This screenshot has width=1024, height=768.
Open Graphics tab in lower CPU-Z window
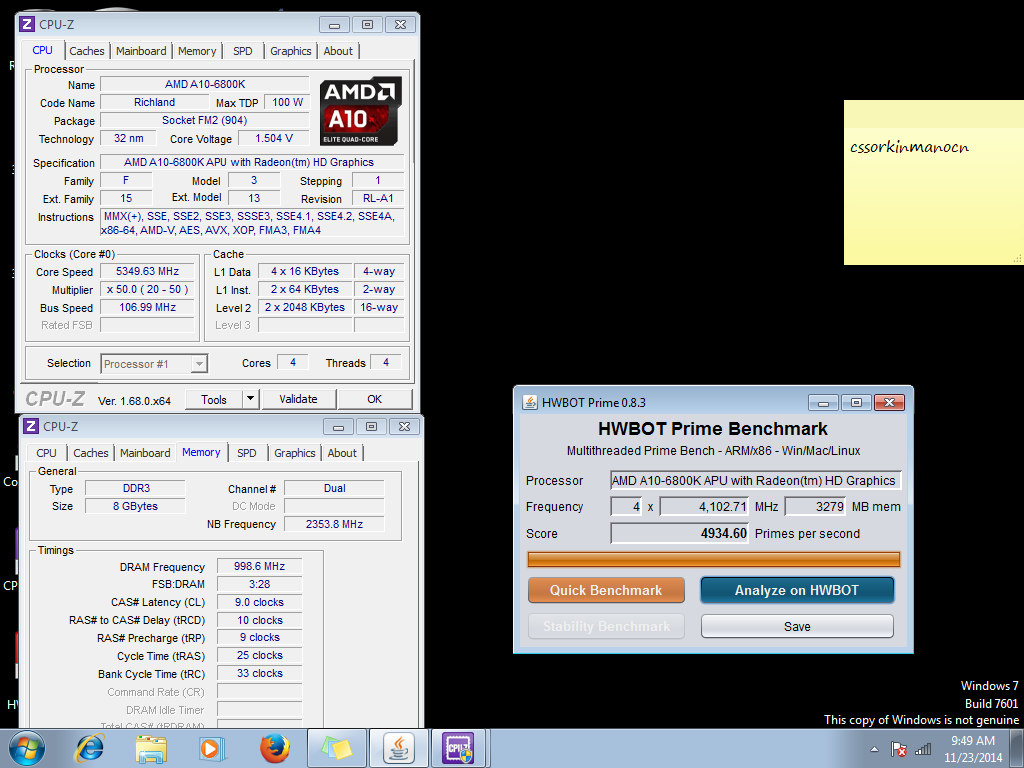(x=295, y=453)
